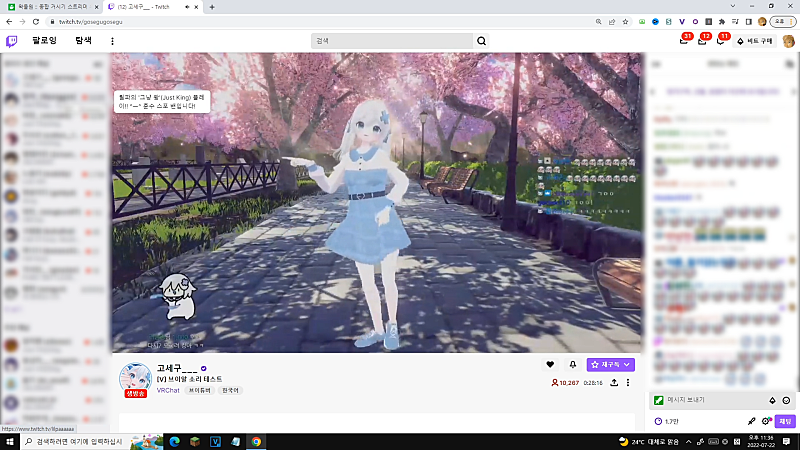Open the moderator sword icon in chat
The height and width of the screenshot is (450, 800).
pos(752,421)
